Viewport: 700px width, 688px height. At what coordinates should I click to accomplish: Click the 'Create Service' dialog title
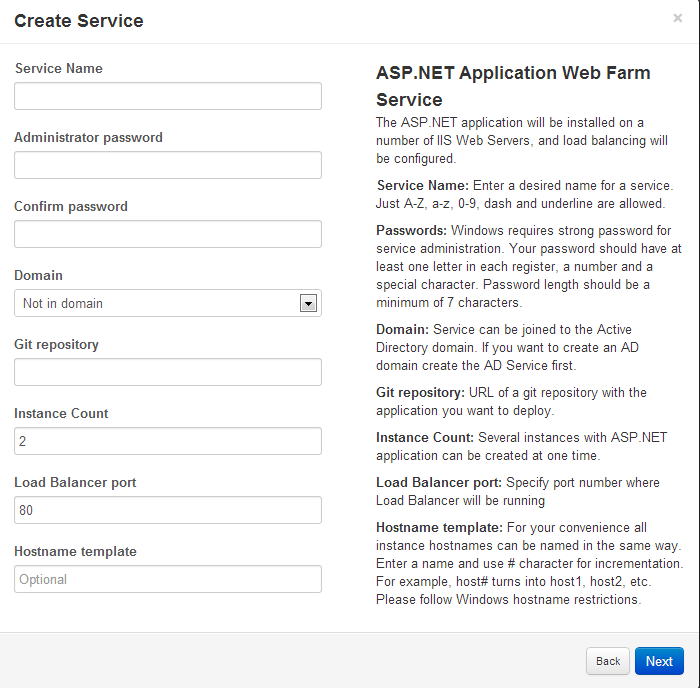(x=79, y=21)
